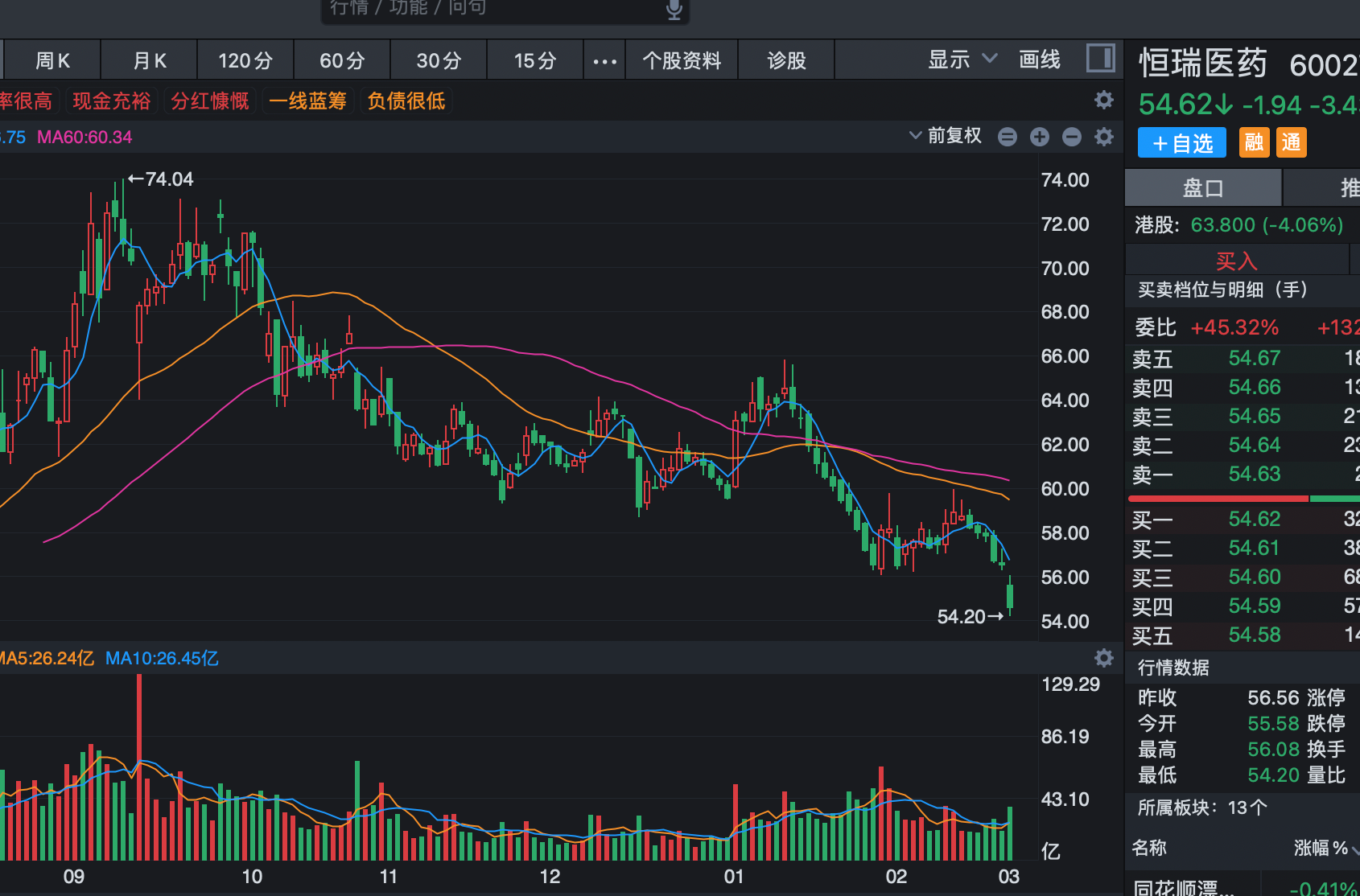
Task: Click the equals reset-zoom chart icon
Action: click(1008, 137)
